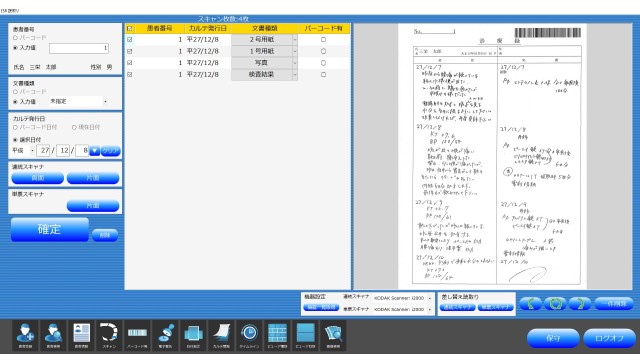Click 連続スキャナ under 差し替え読取り

[x=458, y=307]
